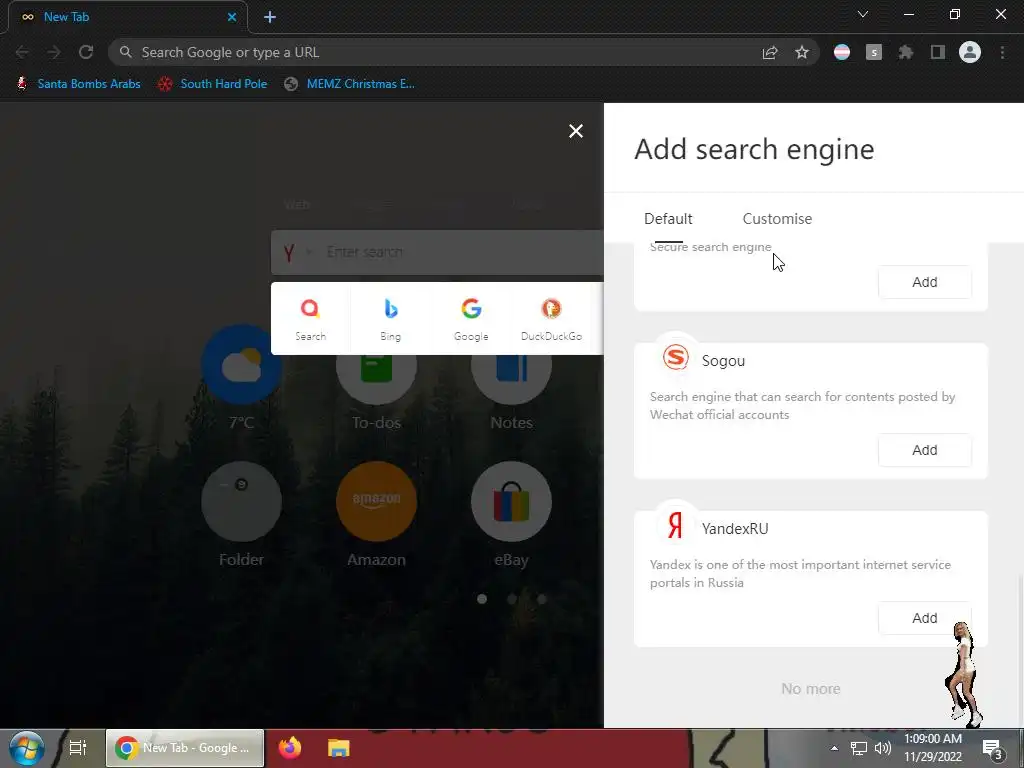Close the New Tab tab
Viewport: 1024px width, 768px height.
[x=232, y=17]
